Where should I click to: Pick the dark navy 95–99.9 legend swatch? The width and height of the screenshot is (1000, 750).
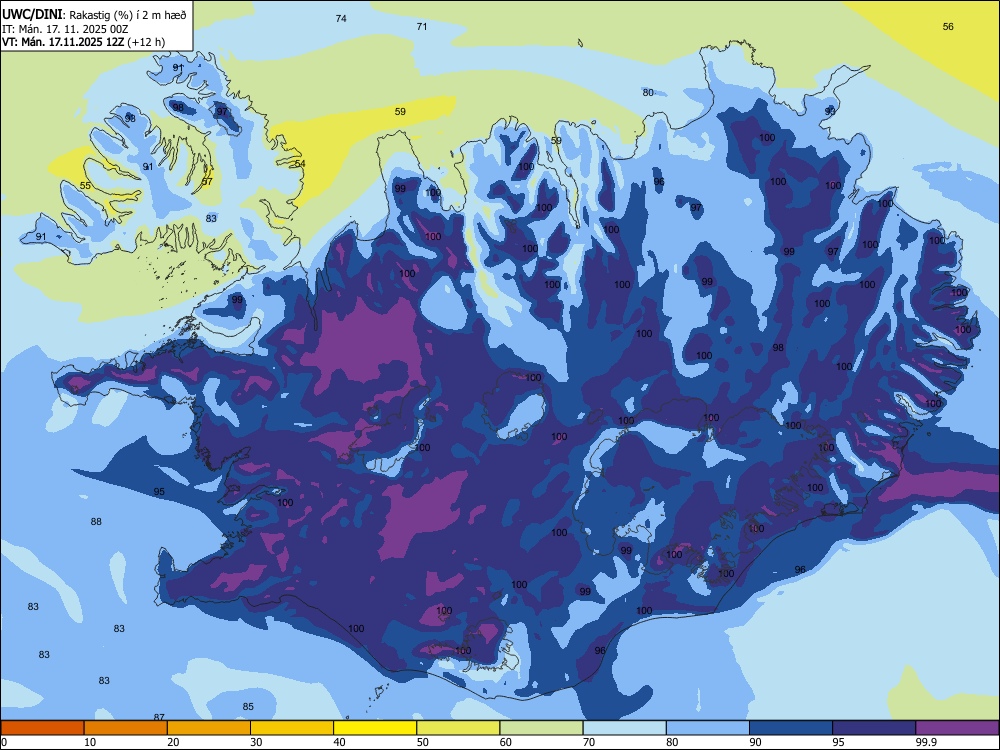[874, 728]
